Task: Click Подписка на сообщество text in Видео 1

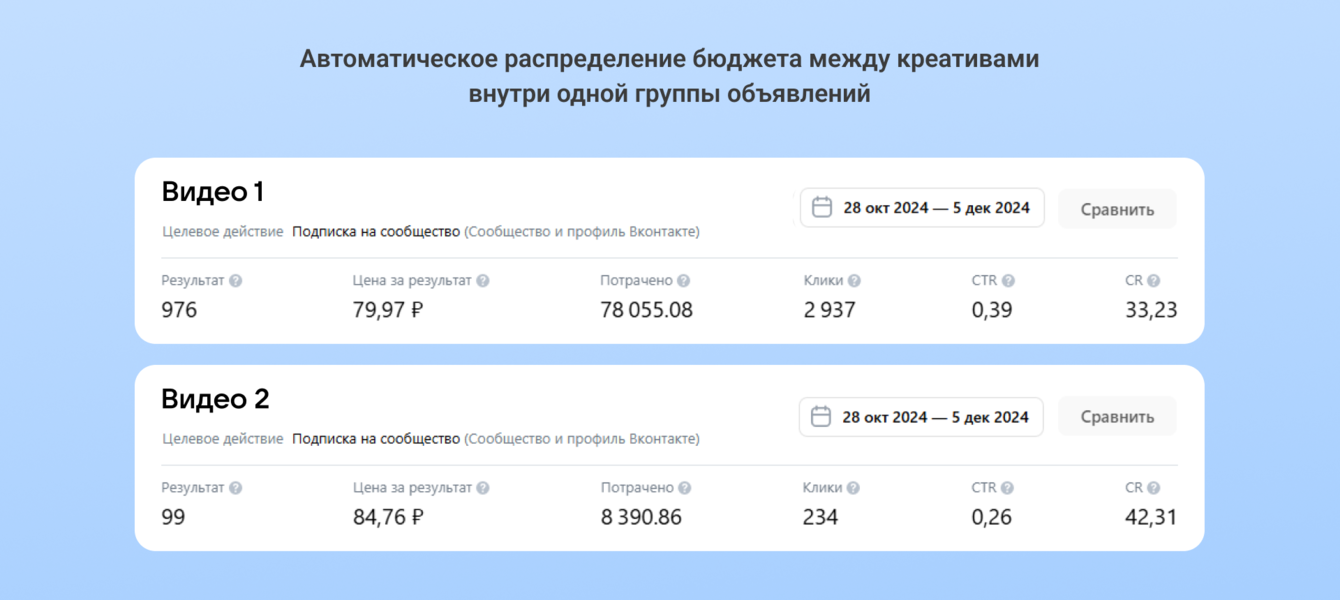Action: pyautogui.click(x=376, y=232)
